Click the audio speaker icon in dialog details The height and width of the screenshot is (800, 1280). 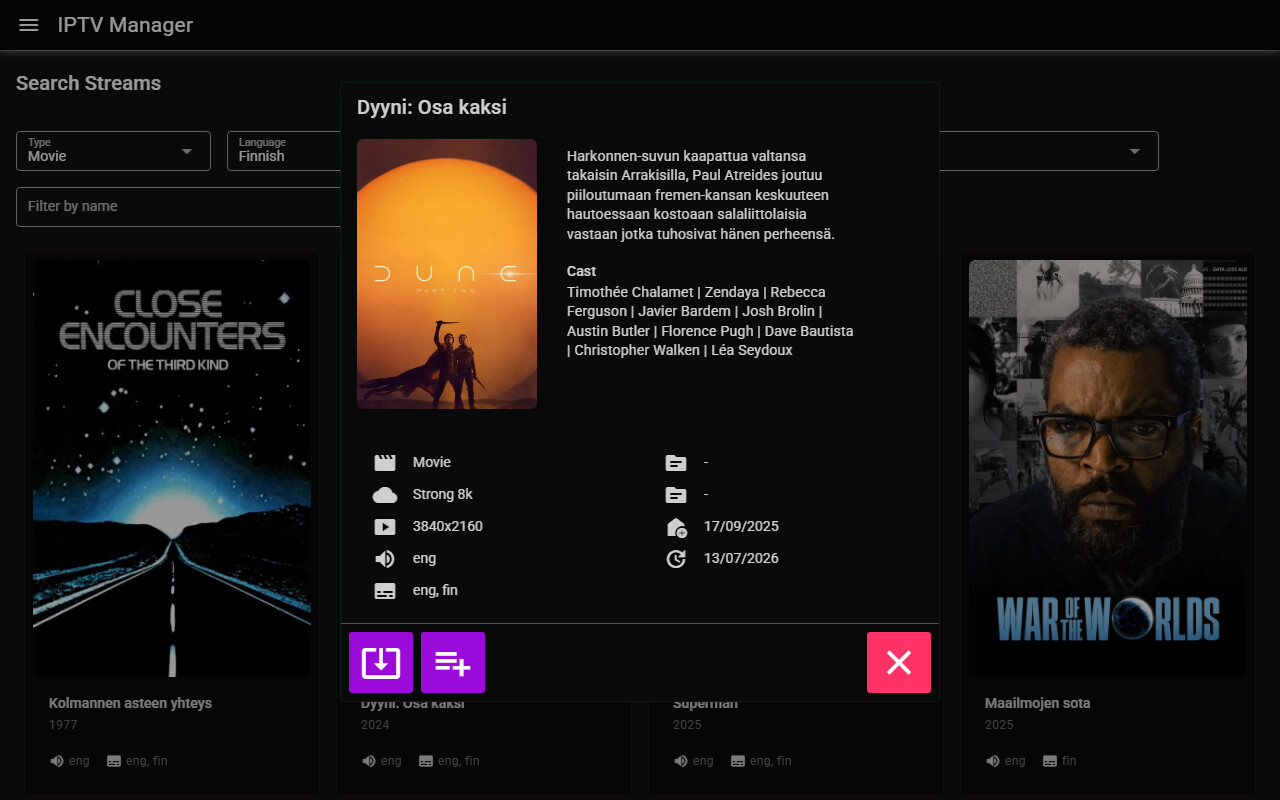click(385, 558)
